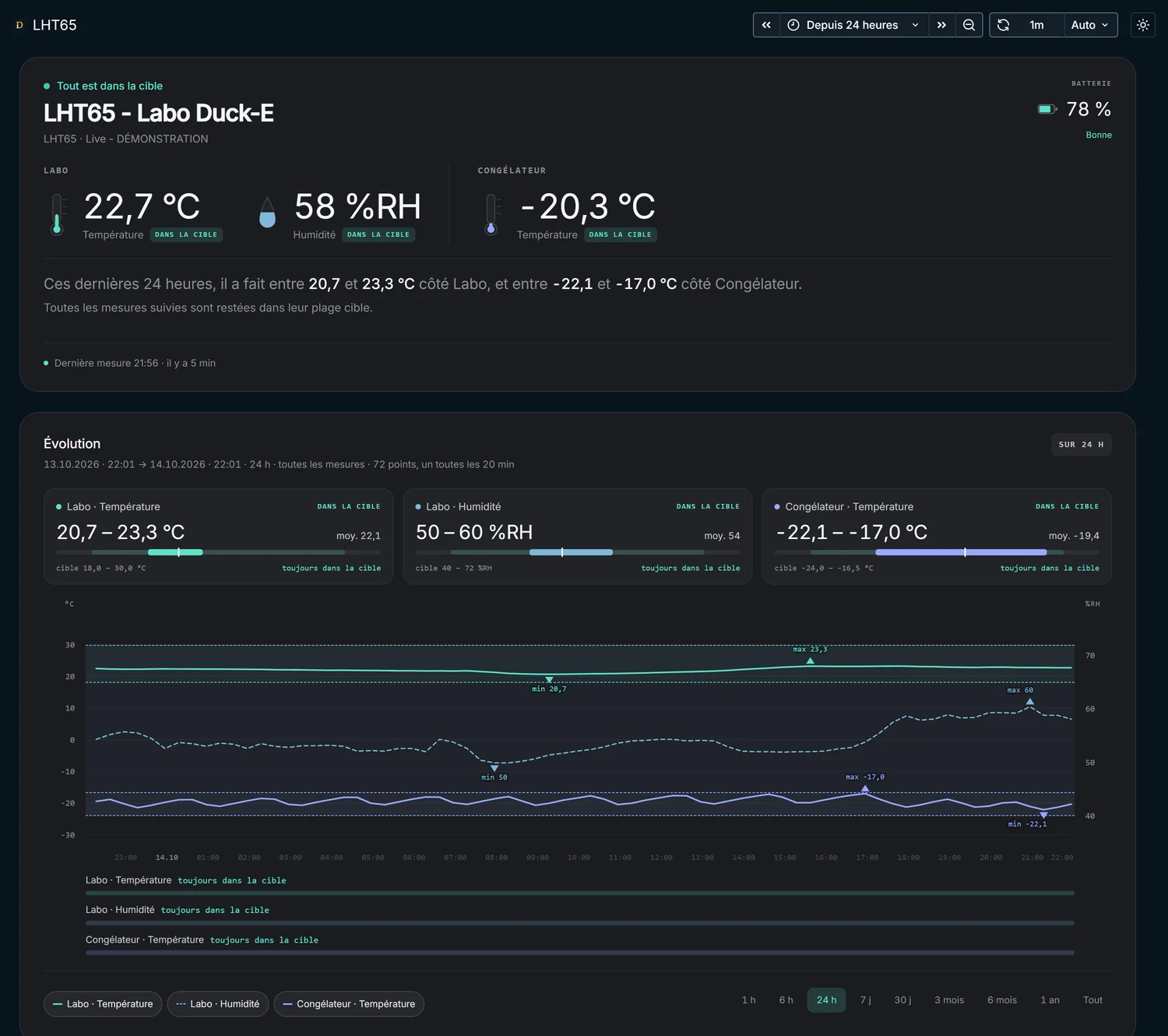Viewport: 1168px width, 1036px height.
Task: Click the 22,7 °C Labo temperature value
Action: tap(142, 207)
